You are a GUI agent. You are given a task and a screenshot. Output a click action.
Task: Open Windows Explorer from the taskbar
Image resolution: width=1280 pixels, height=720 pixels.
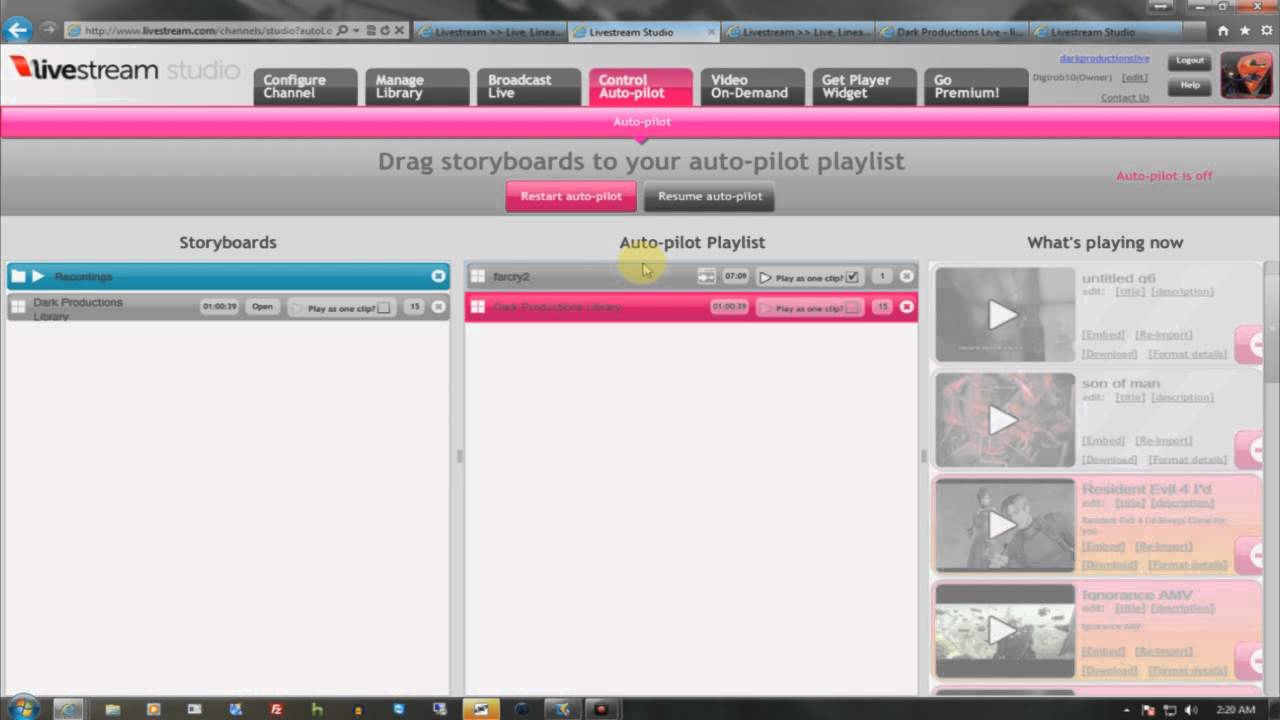click(x=112, y=709)
